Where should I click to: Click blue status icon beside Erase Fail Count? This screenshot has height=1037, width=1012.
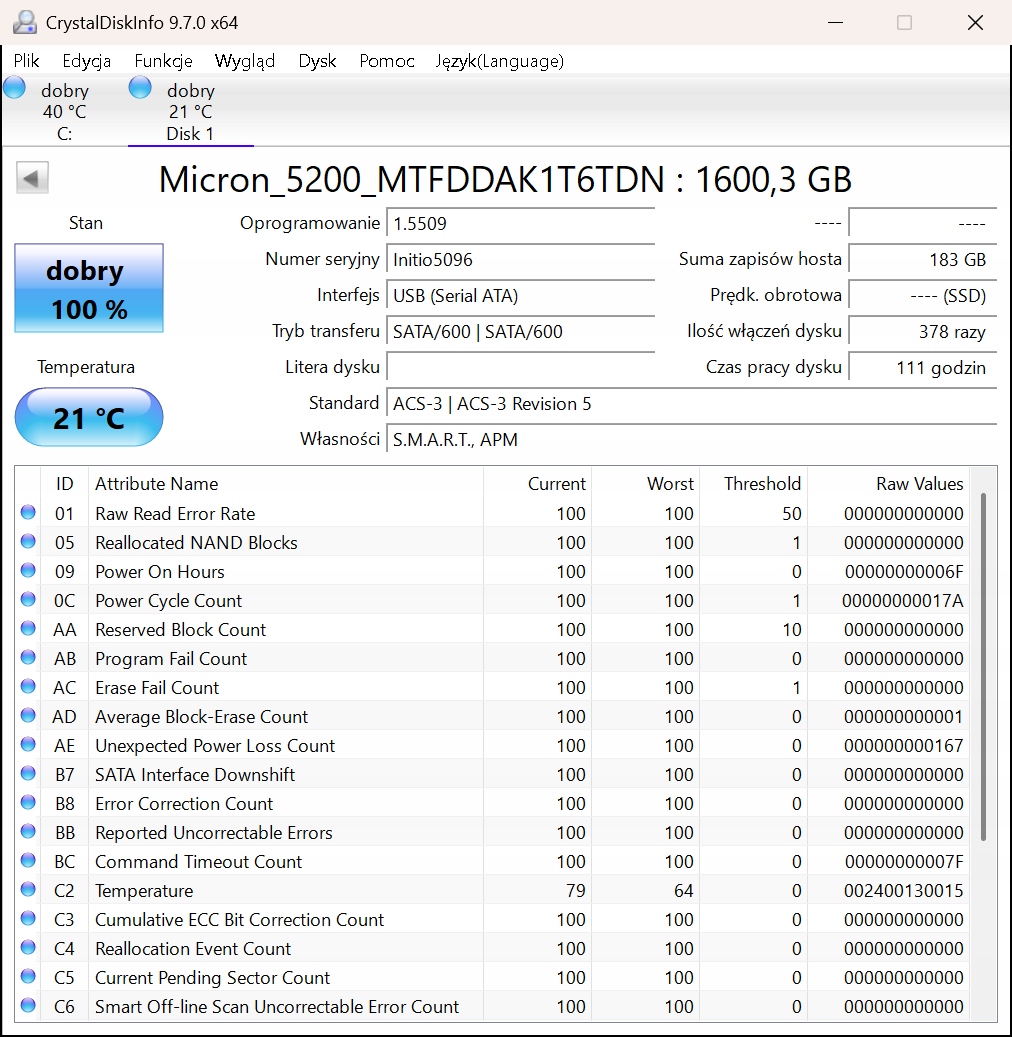pos(29,687)
